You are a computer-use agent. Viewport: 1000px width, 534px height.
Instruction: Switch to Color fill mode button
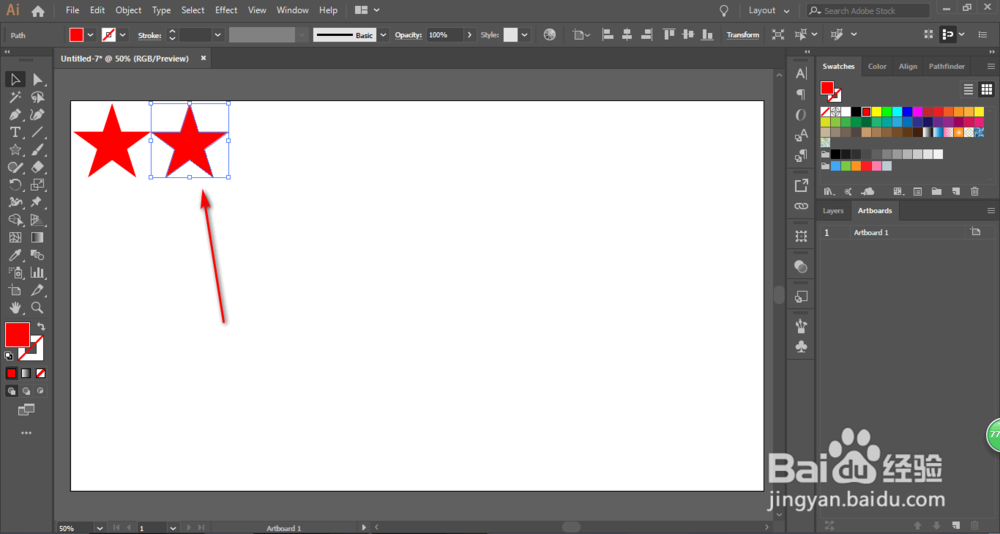(11, 373)
